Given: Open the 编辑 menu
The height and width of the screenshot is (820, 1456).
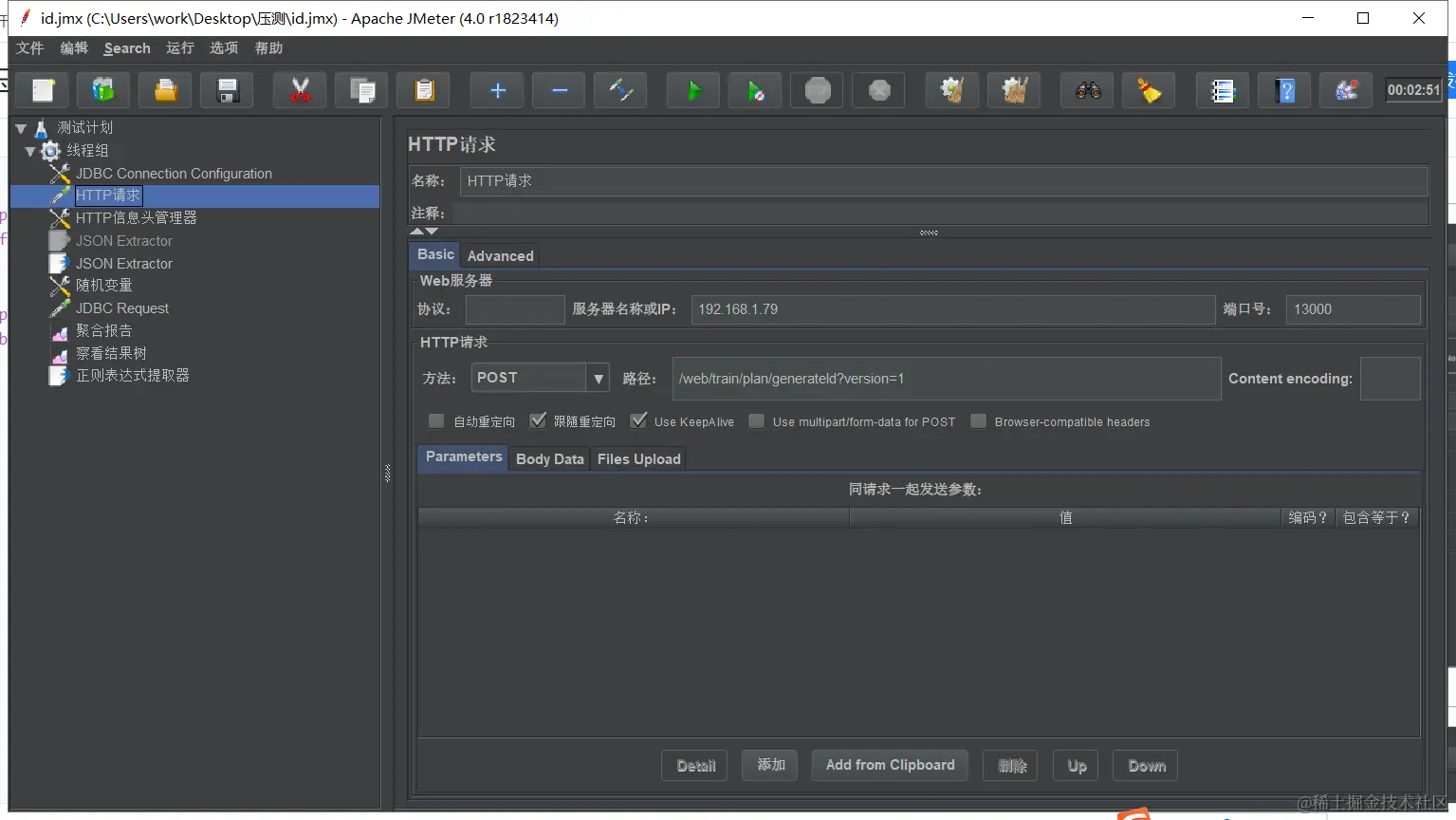Looking at the screenshot, I should 74,48.
